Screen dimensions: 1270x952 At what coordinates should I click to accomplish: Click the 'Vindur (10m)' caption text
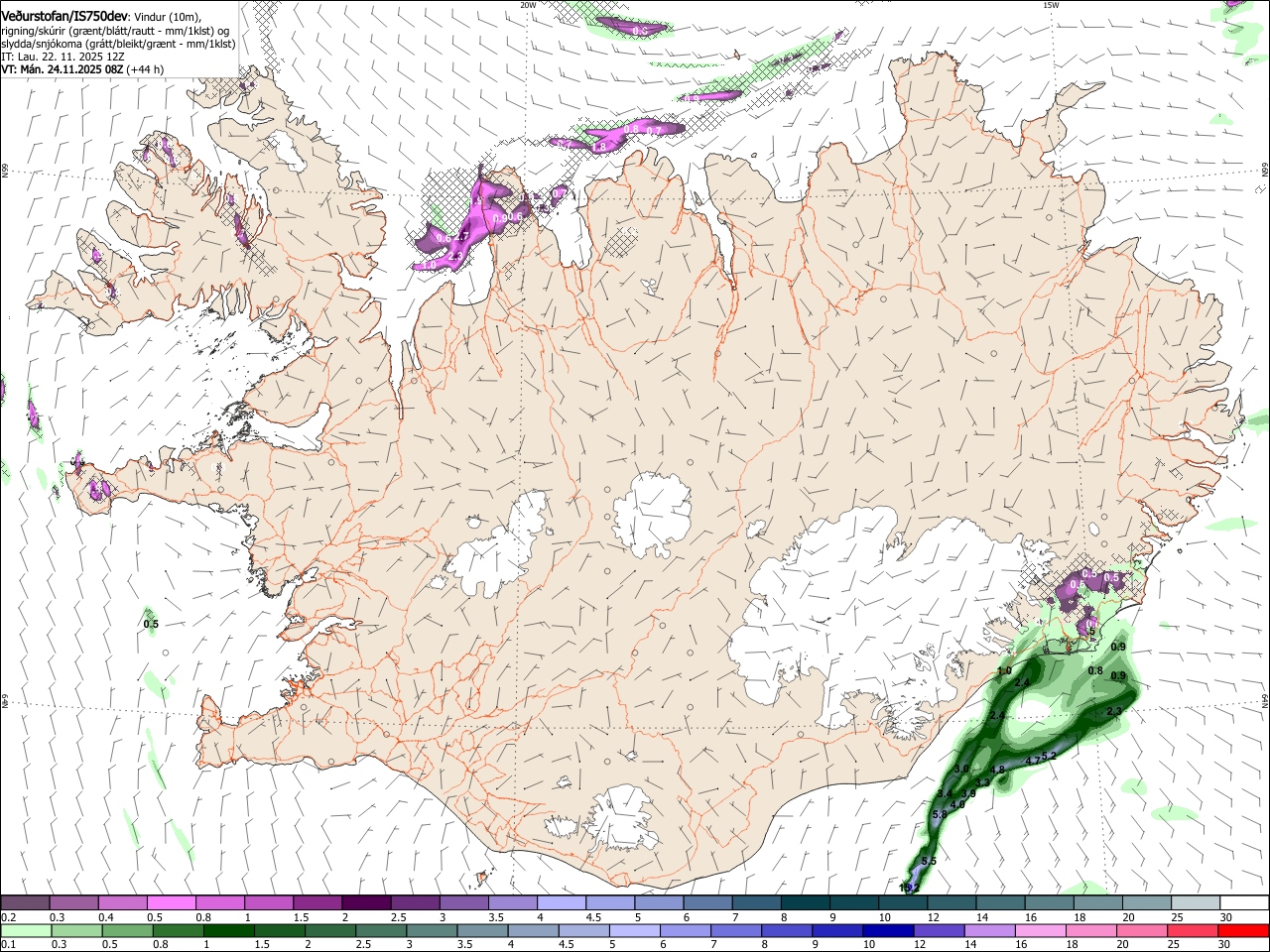pos(168,18)
